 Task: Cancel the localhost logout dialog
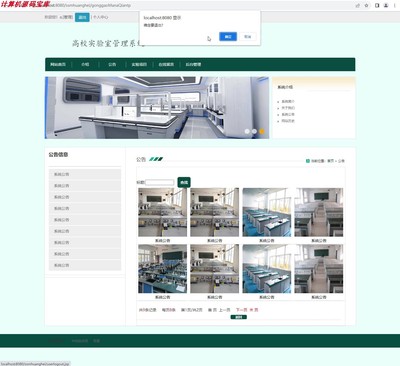coord(247,37)
